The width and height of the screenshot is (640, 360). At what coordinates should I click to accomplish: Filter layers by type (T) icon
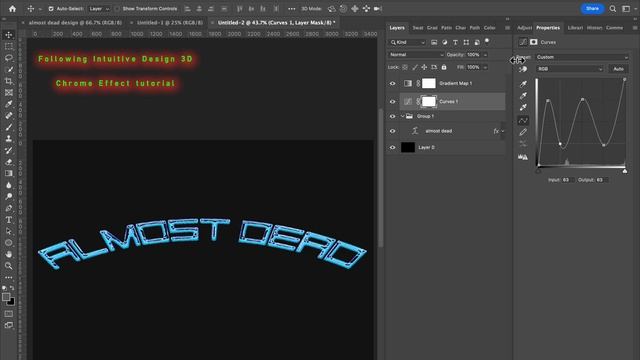point(456,42)
